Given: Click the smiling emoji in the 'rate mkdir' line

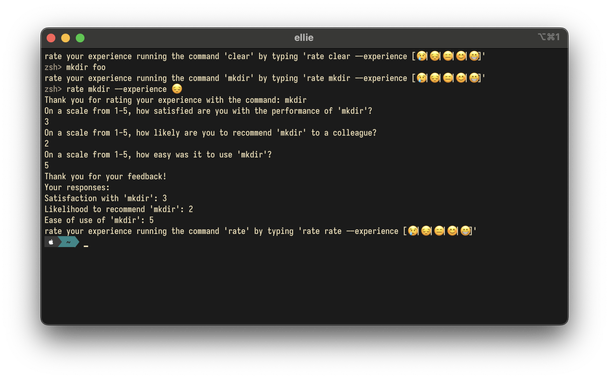Looking at the screenshot, I should [x=461, y=78].
